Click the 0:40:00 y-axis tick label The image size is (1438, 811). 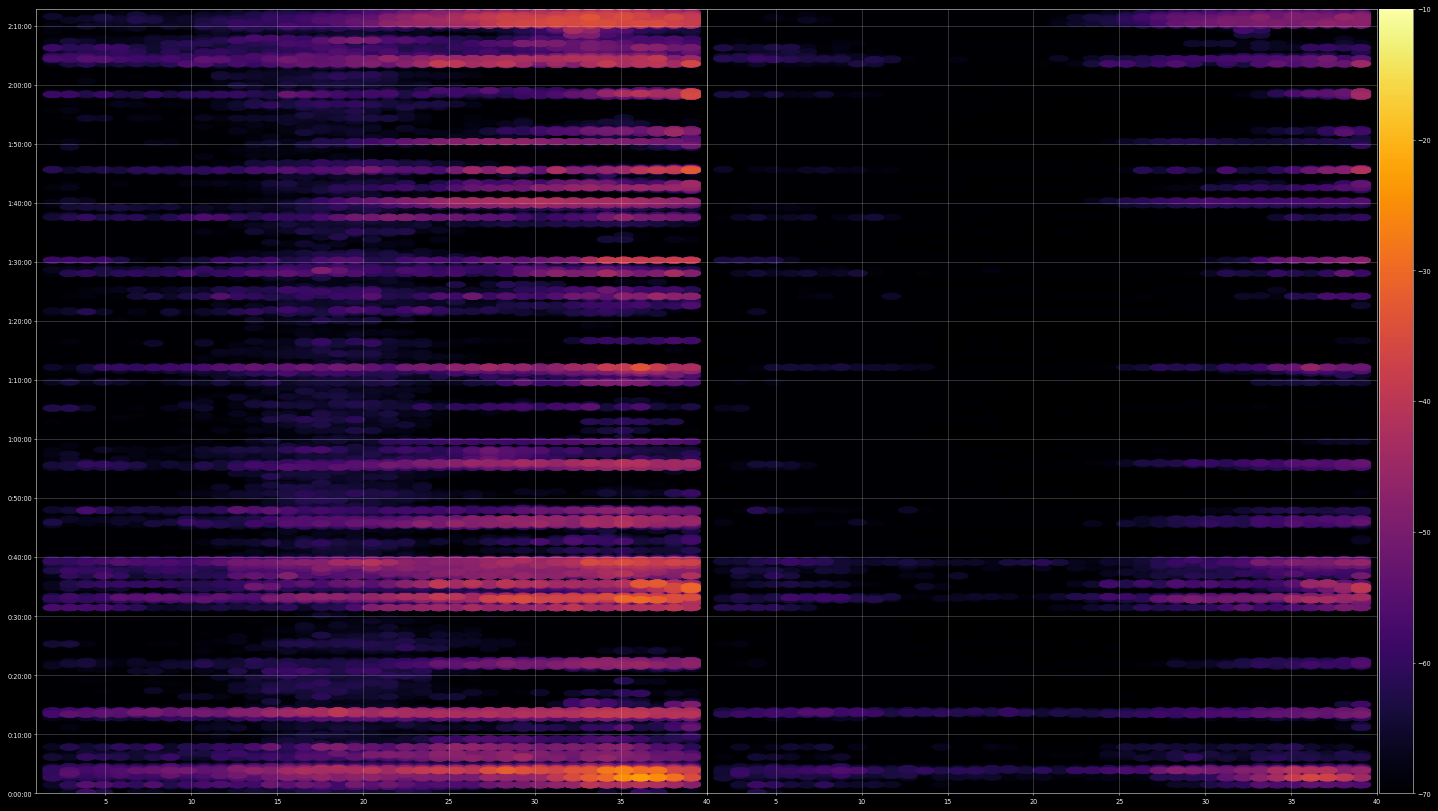tap(20, 558)
